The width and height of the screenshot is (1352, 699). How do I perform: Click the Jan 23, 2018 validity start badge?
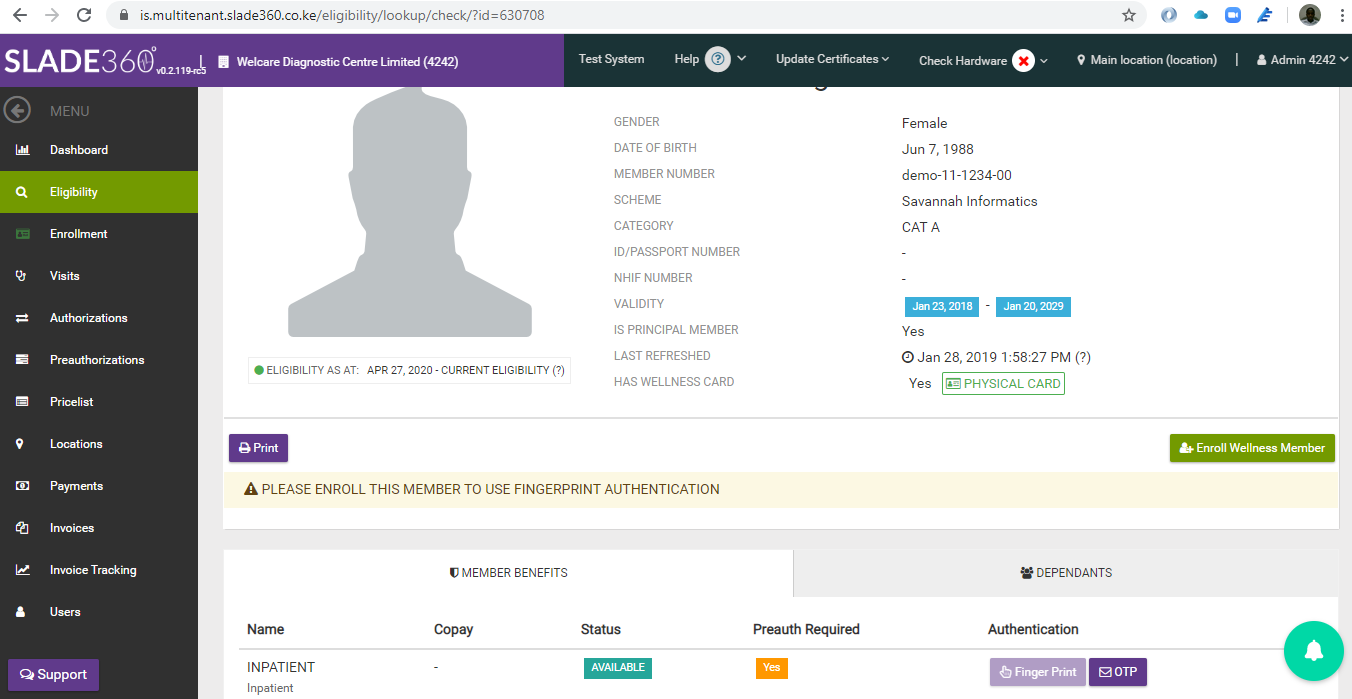(x=942, y=307)
